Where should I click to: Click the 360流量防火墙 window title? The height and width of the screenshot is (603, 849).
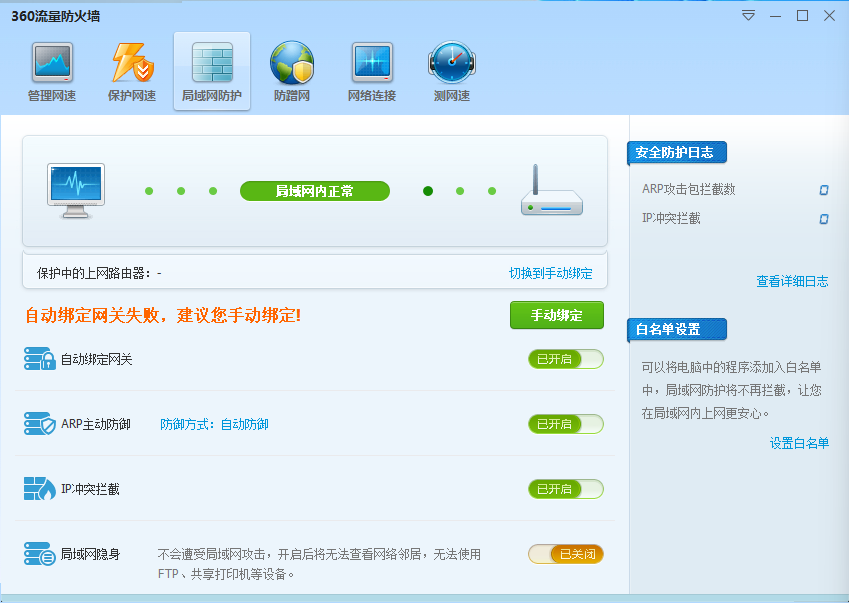point(56,16)
